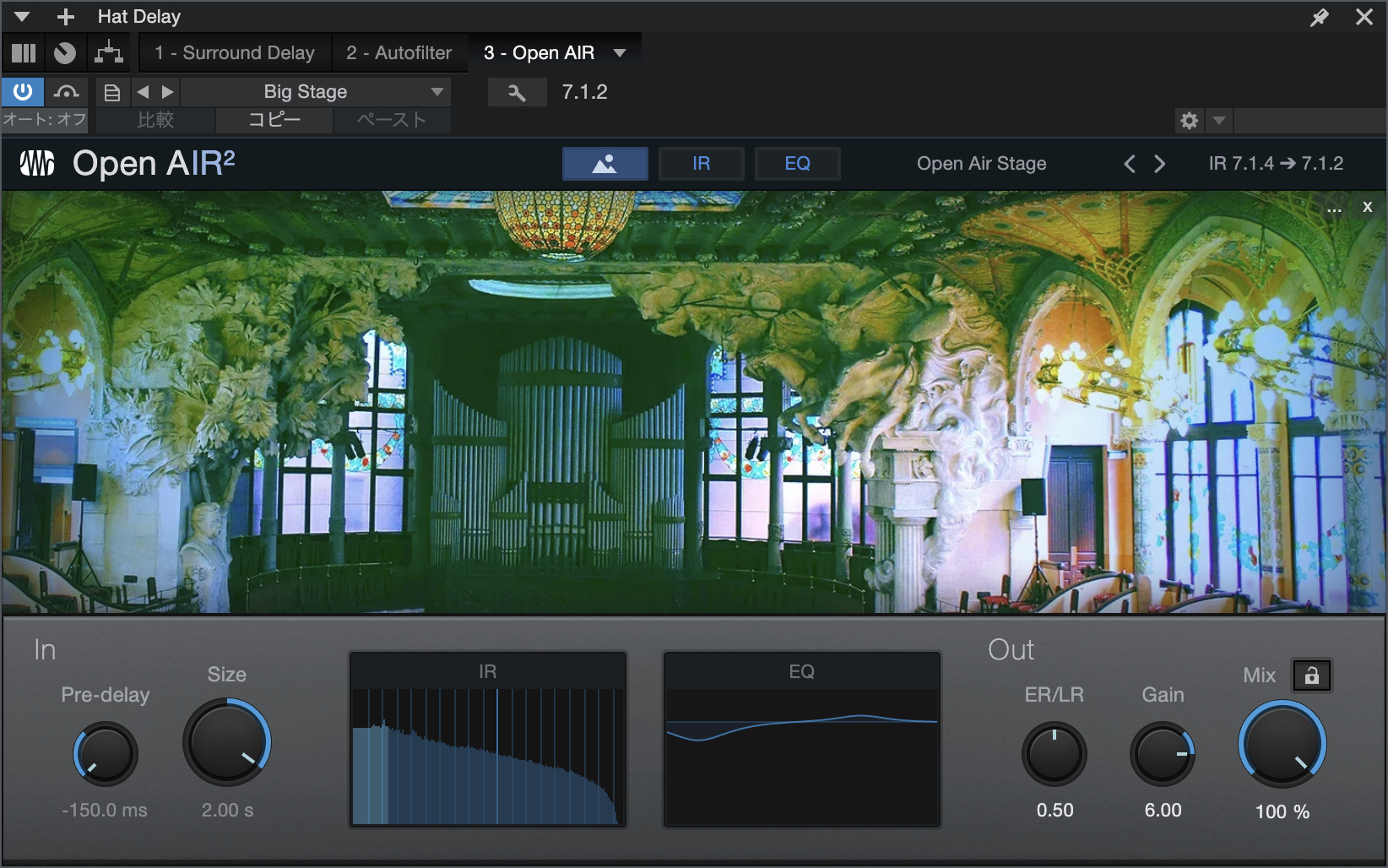Open the gear settings icon
1388x868 pixels.
[1189, 121]
